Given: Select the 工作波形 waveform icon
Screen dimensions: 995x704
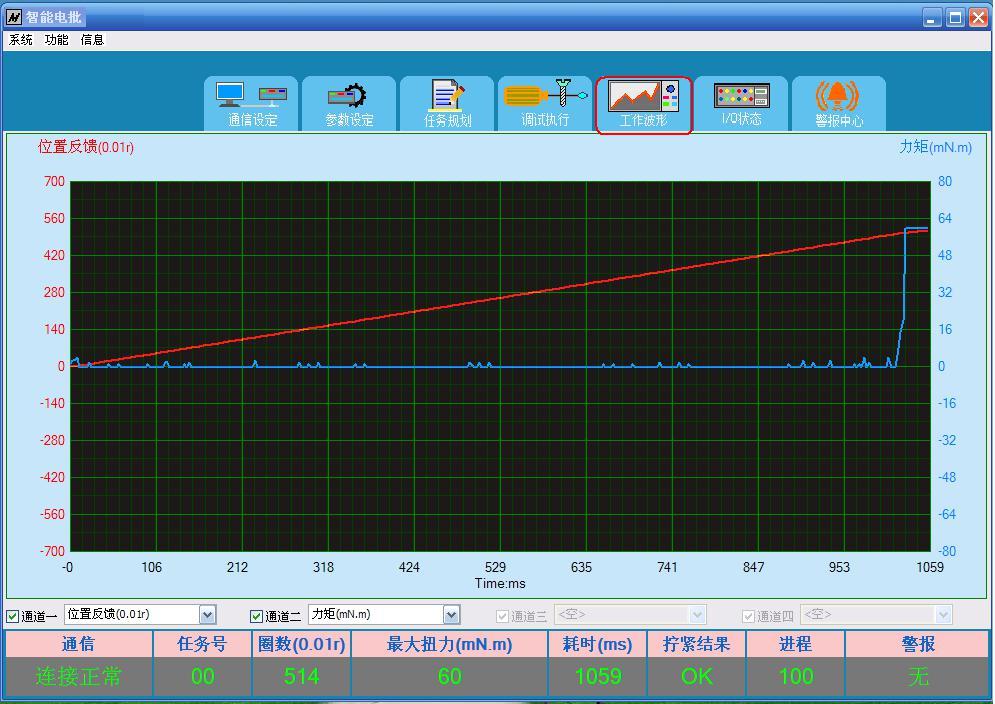Looking at the screenshot, I should (x=643, y=104).
